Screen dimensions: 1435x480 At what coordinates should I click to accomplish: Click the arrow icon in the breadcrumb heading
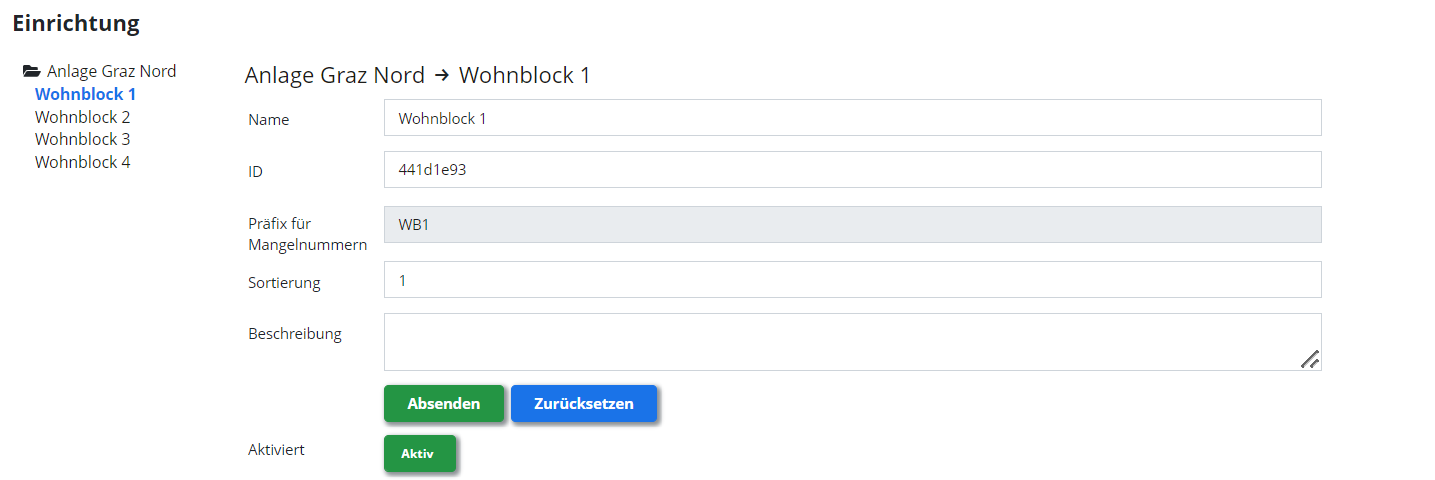[x=442, y=75]
